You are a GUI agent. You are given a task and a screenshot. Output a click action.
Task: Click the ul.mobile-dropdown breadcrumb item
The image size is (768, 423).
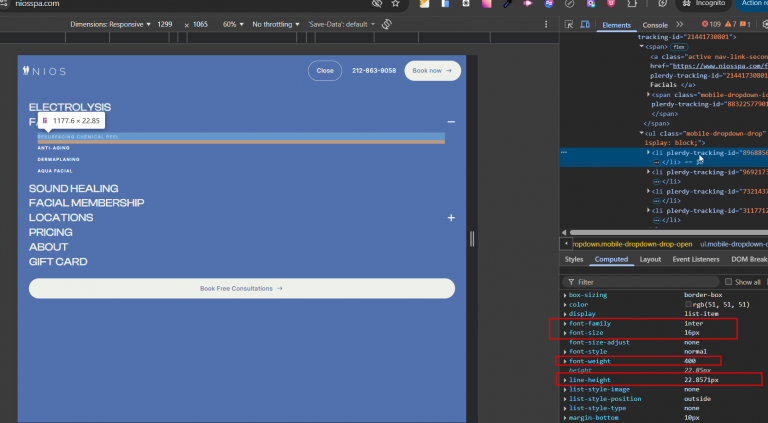tap(733, 244)
